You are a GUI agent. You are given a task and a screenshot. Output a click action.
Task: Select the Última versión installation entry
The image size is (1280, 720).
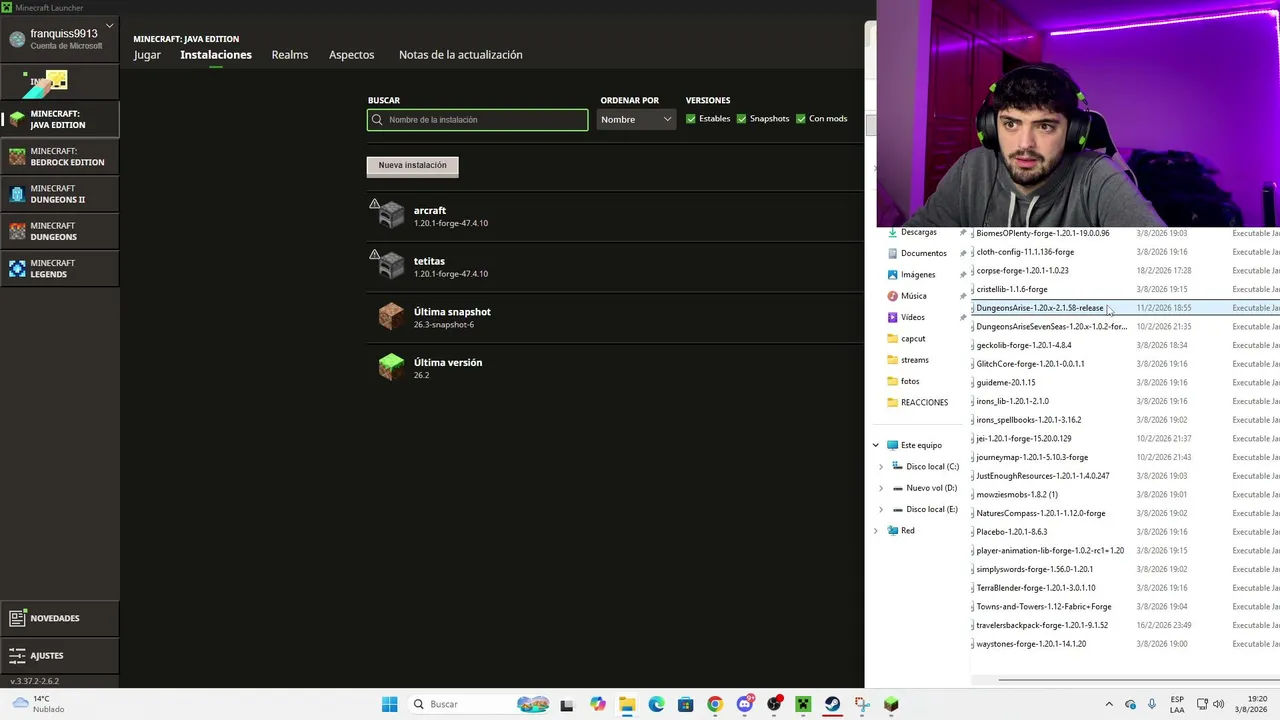pyautogui.click(x=615, y=367)
